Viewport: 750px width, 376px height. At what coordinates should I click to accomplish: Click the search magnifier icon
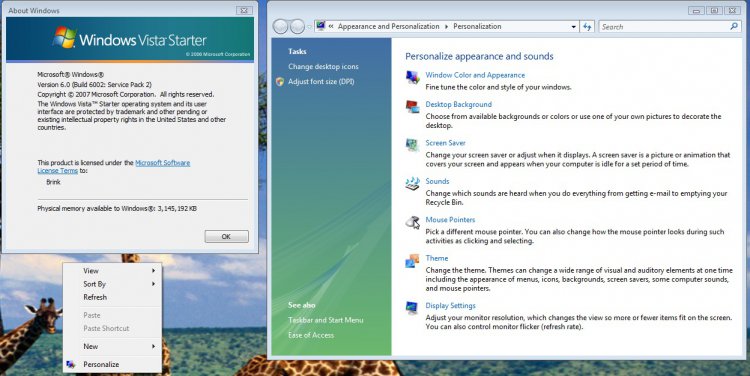(x=734, y=26)
